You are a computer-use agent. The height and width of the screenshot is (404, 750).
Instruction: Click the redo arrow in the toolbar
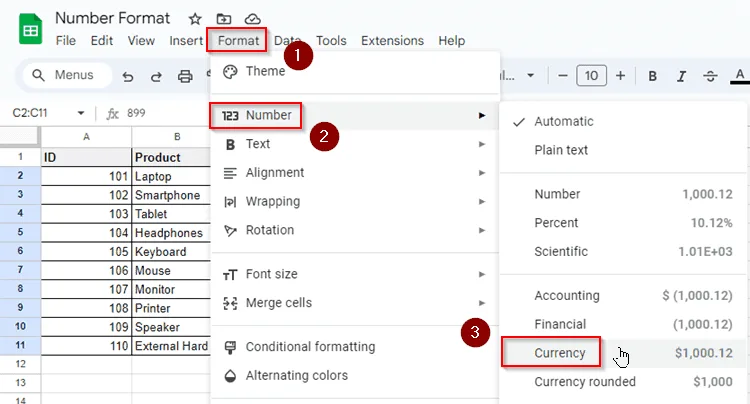pyautogui.click(x=156, y=76)
